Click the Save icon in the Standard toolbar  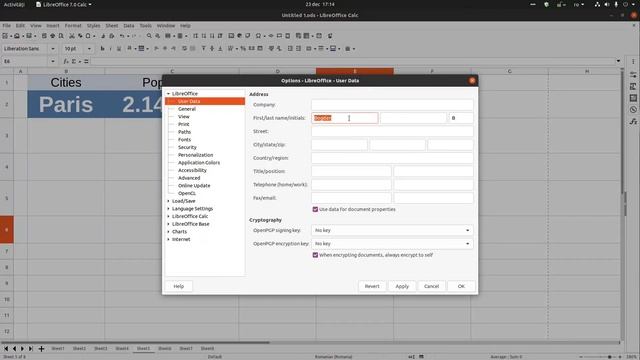pos(29,36)
